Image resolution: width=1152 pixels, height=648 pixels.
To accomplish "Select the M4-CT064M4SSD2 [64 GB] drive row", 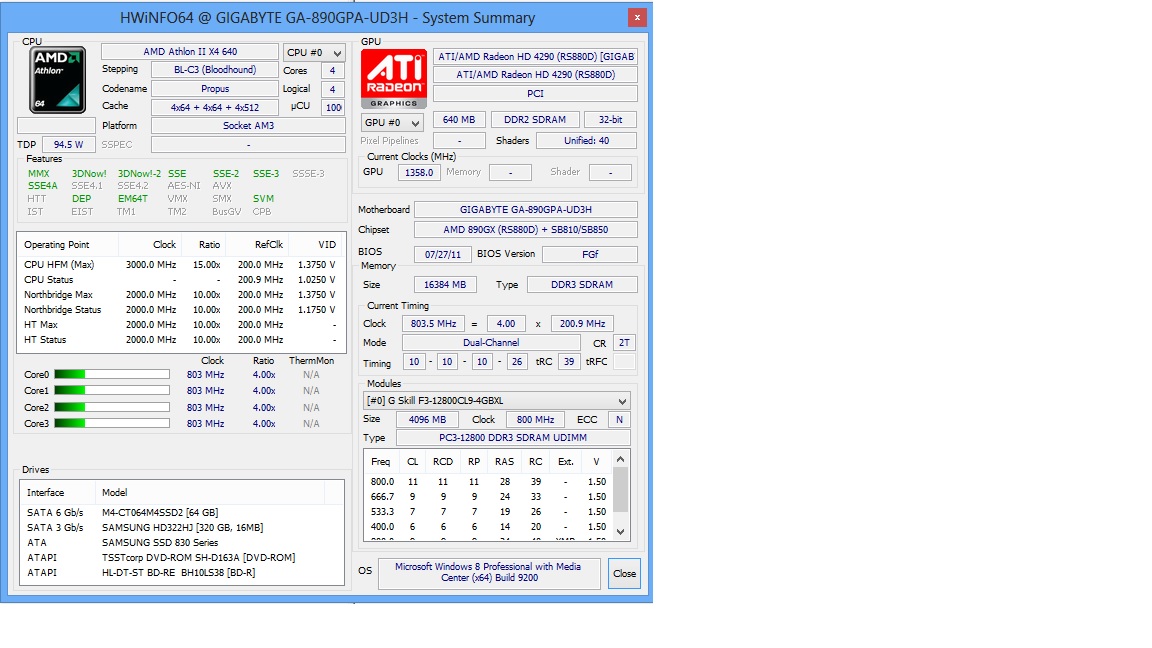I will click(181, 512).
